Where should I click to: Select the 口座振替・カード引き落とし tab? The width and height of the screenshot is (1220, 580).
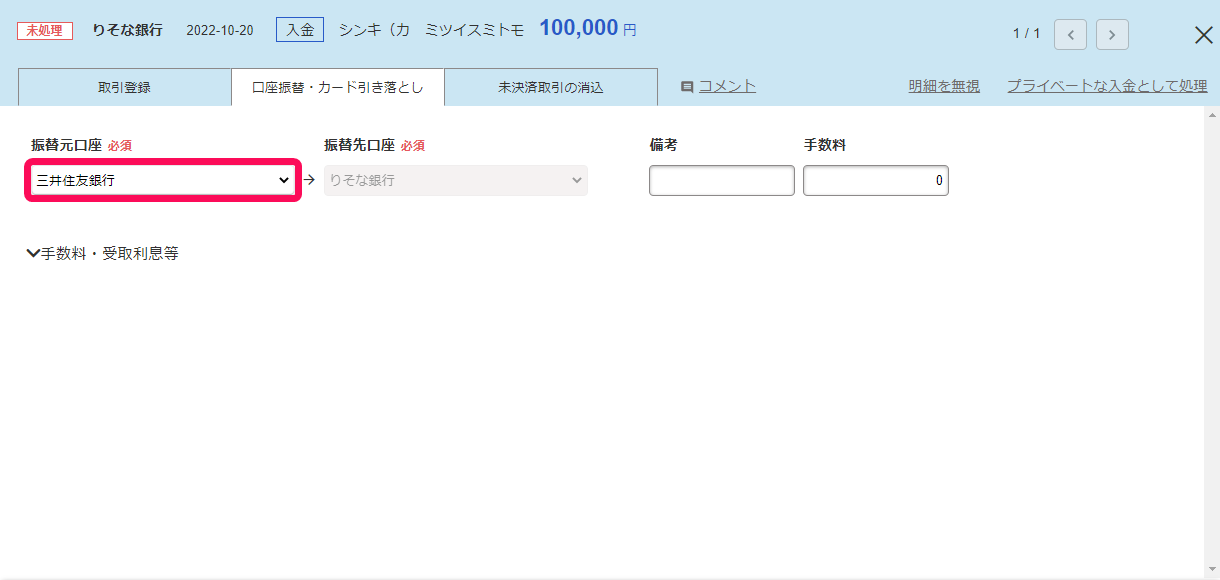[x=338, y=87]
